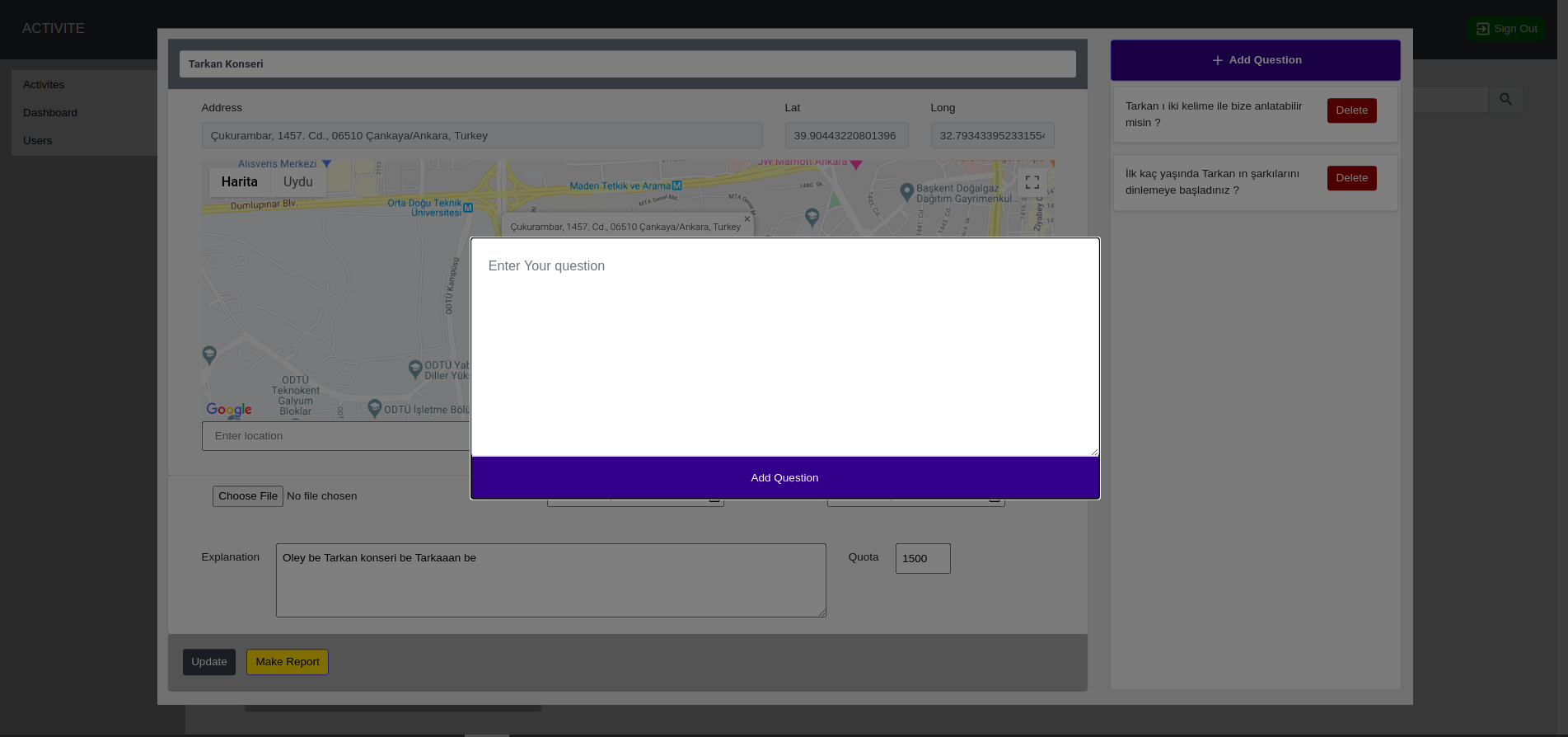Click the question textarea resize handle

1093,451
